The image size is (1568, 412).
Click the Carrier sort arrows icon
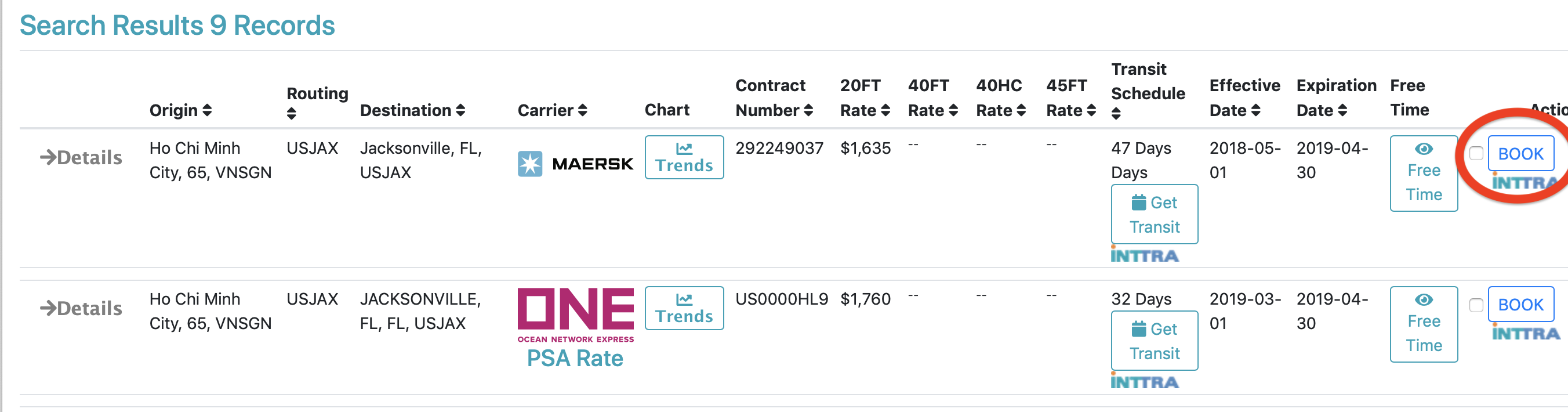(583, 110)
